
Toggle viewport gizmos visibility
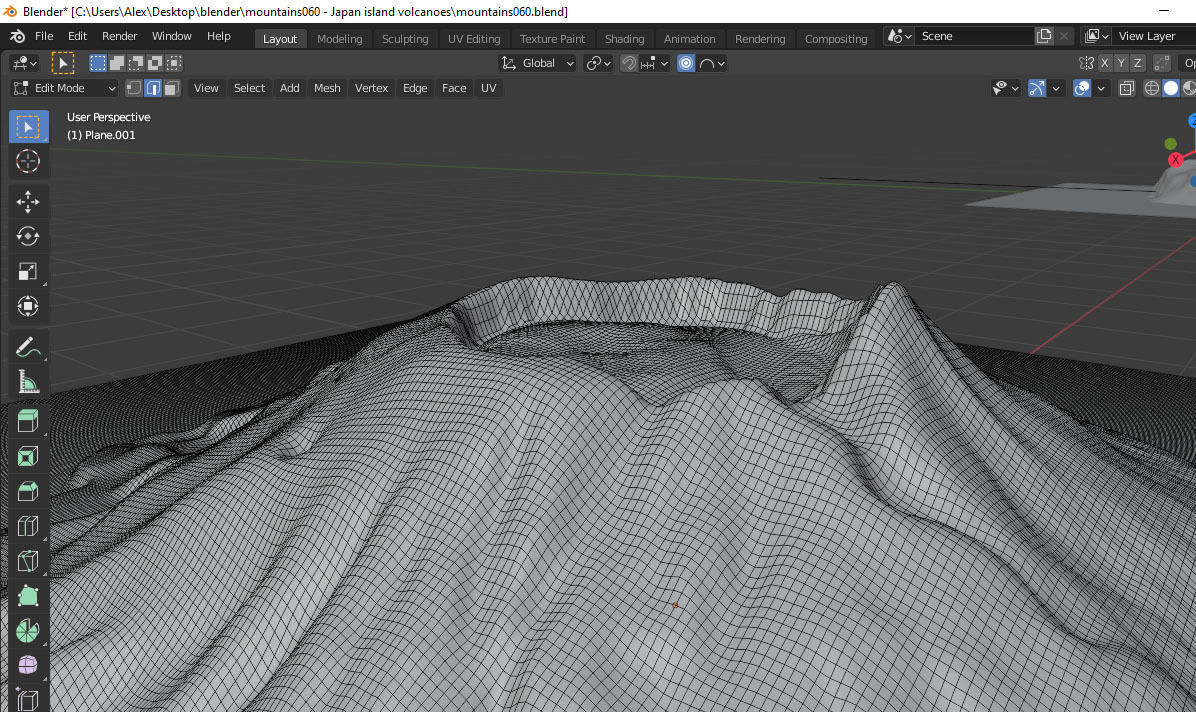coord(1037,89)
